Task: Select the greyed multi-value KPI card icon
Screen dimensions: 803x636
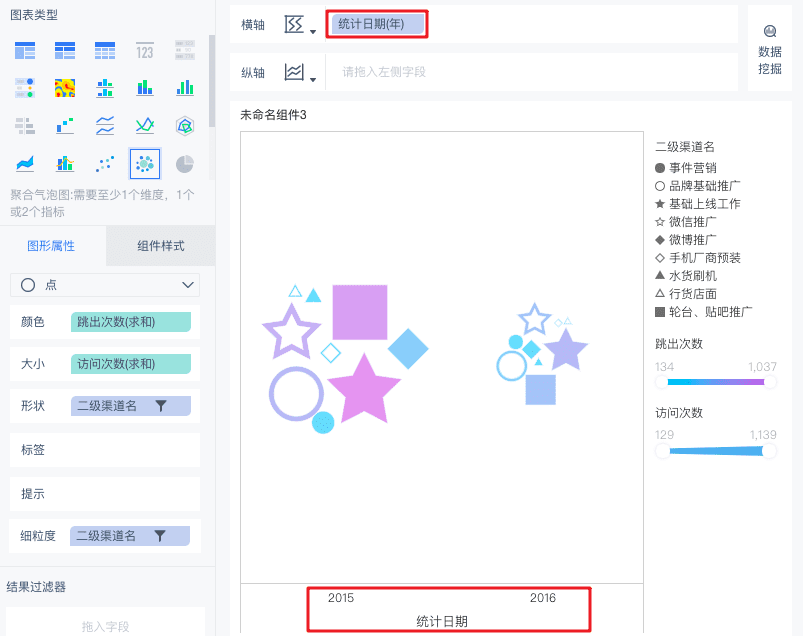Action: click(185, 51)
